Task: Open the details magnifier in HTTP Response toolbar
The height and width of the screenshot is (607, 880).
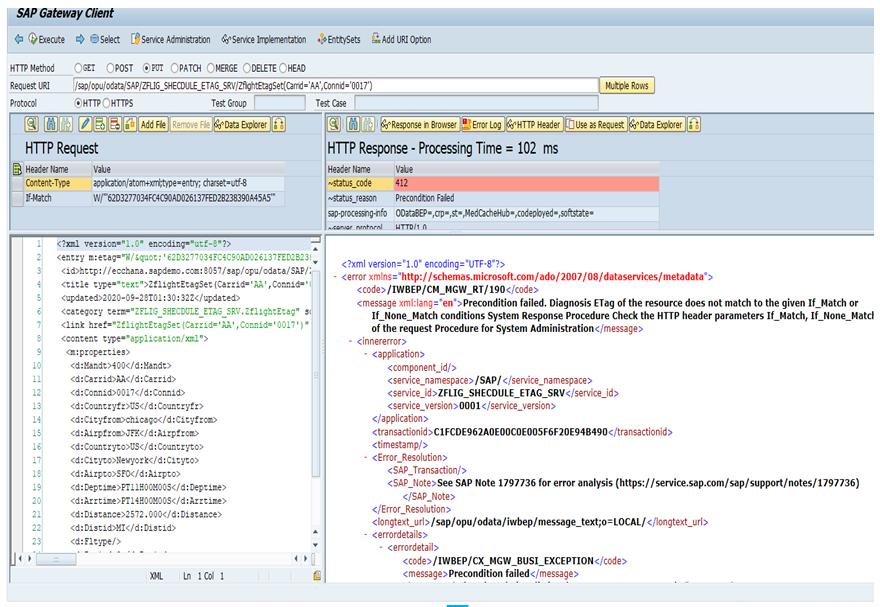Action: coord(334,125)
